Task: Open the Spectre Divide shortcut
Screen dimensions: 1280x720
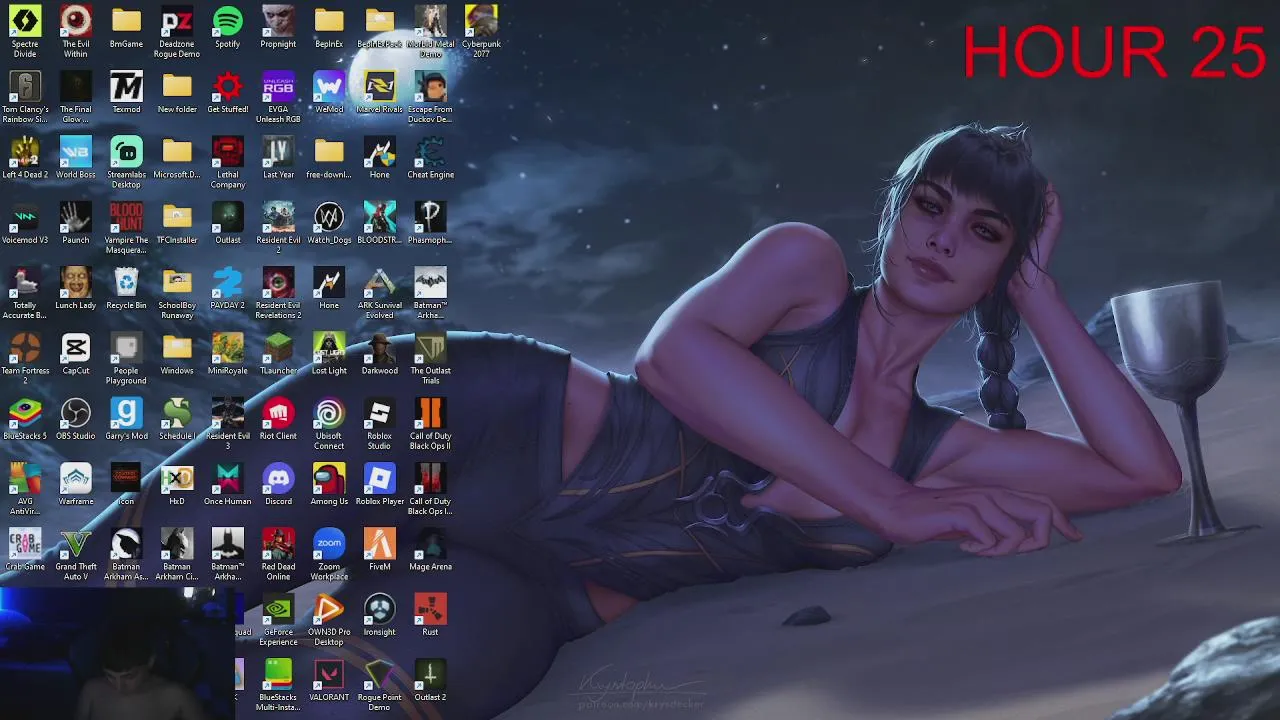Action: (25, 21)
